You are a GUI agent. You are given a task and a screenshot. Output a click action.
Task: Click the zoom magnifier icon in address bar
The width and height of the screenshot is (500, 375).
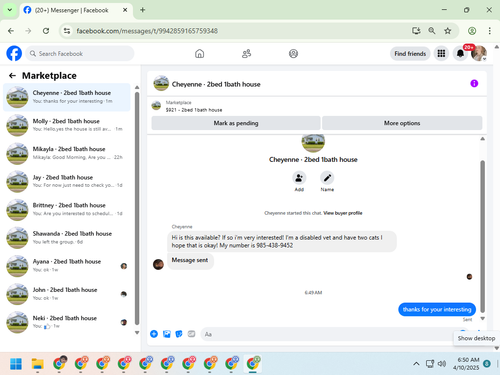[x=432, y=31]
